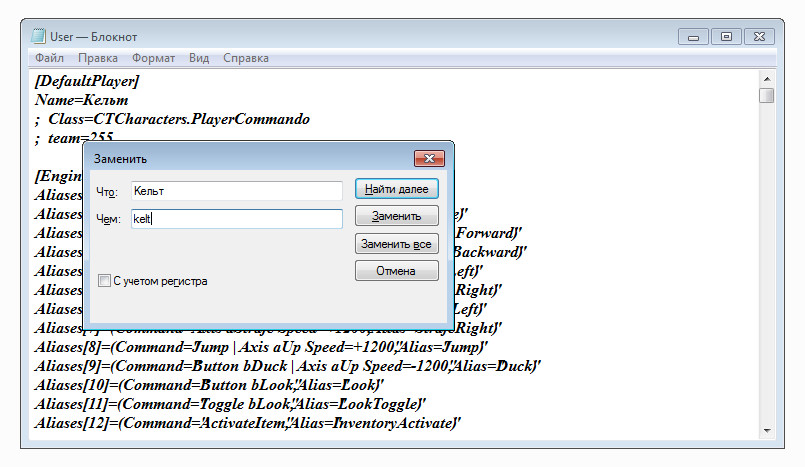The width and height of the screenshot is (805, 467).
Task: Click the scrollbar up arrow
Action: [766, 79]
